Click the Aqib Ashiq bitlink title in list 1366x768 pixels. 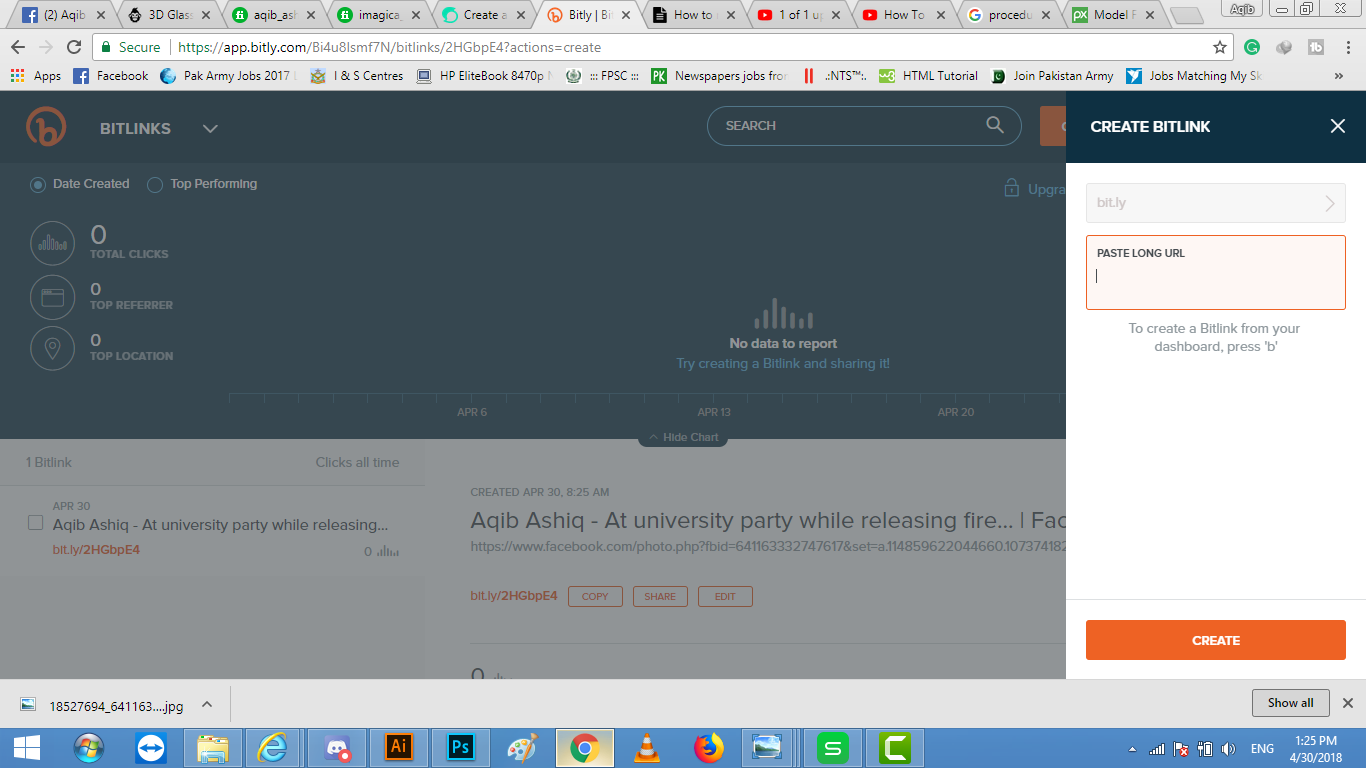point(221,525)
